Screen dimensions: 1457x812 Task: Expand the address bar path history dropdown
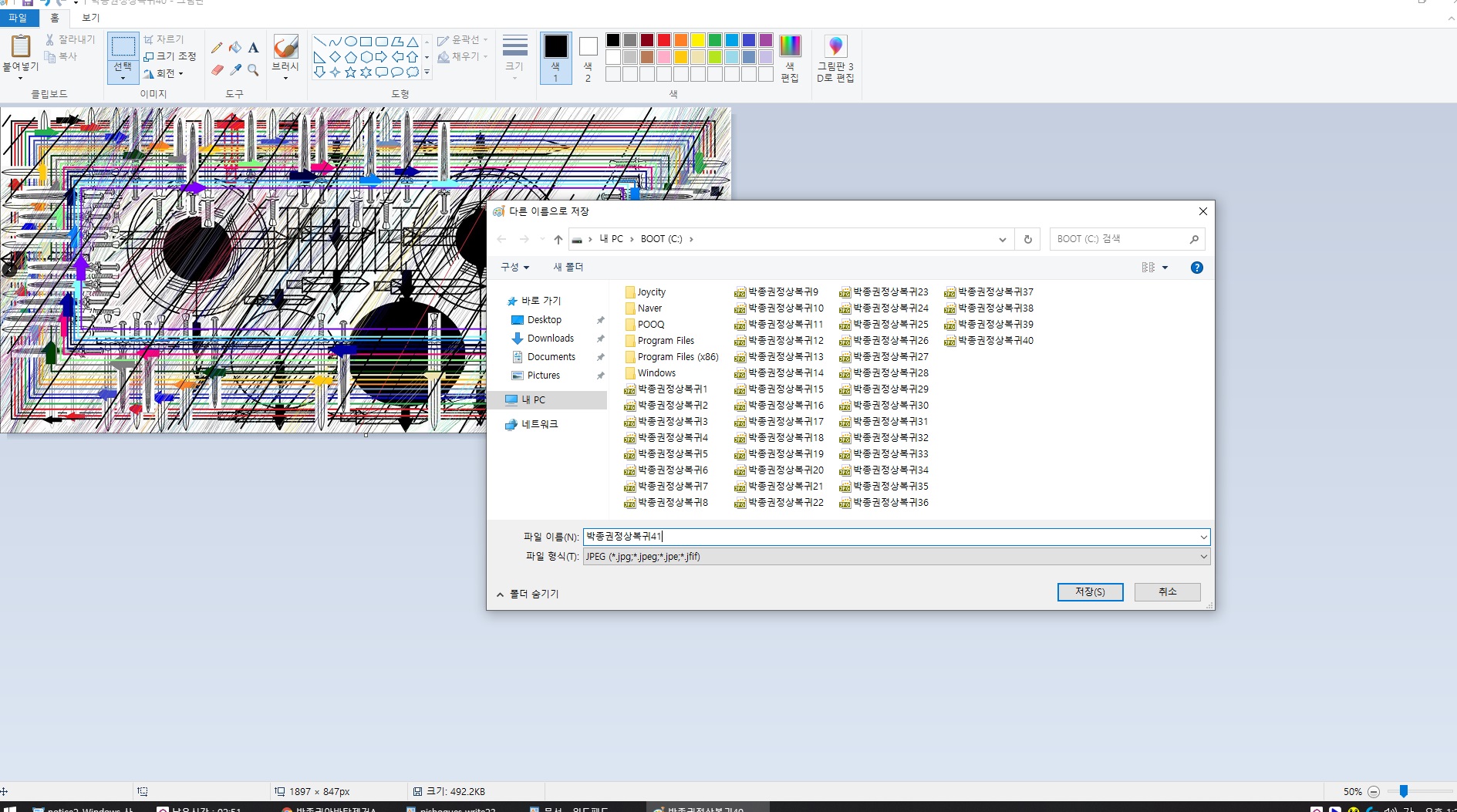[1003, 239]
